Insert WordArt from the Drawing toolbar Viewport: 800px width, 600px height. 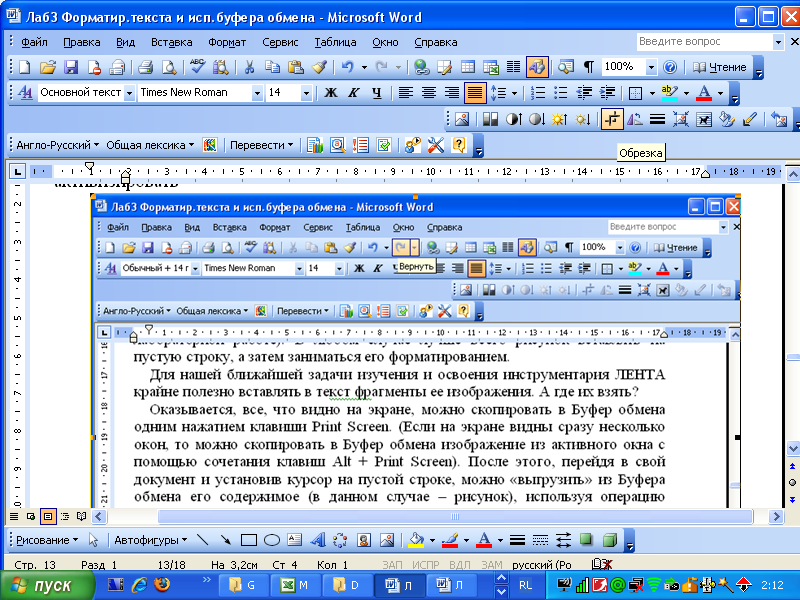[x=318, y=540]
